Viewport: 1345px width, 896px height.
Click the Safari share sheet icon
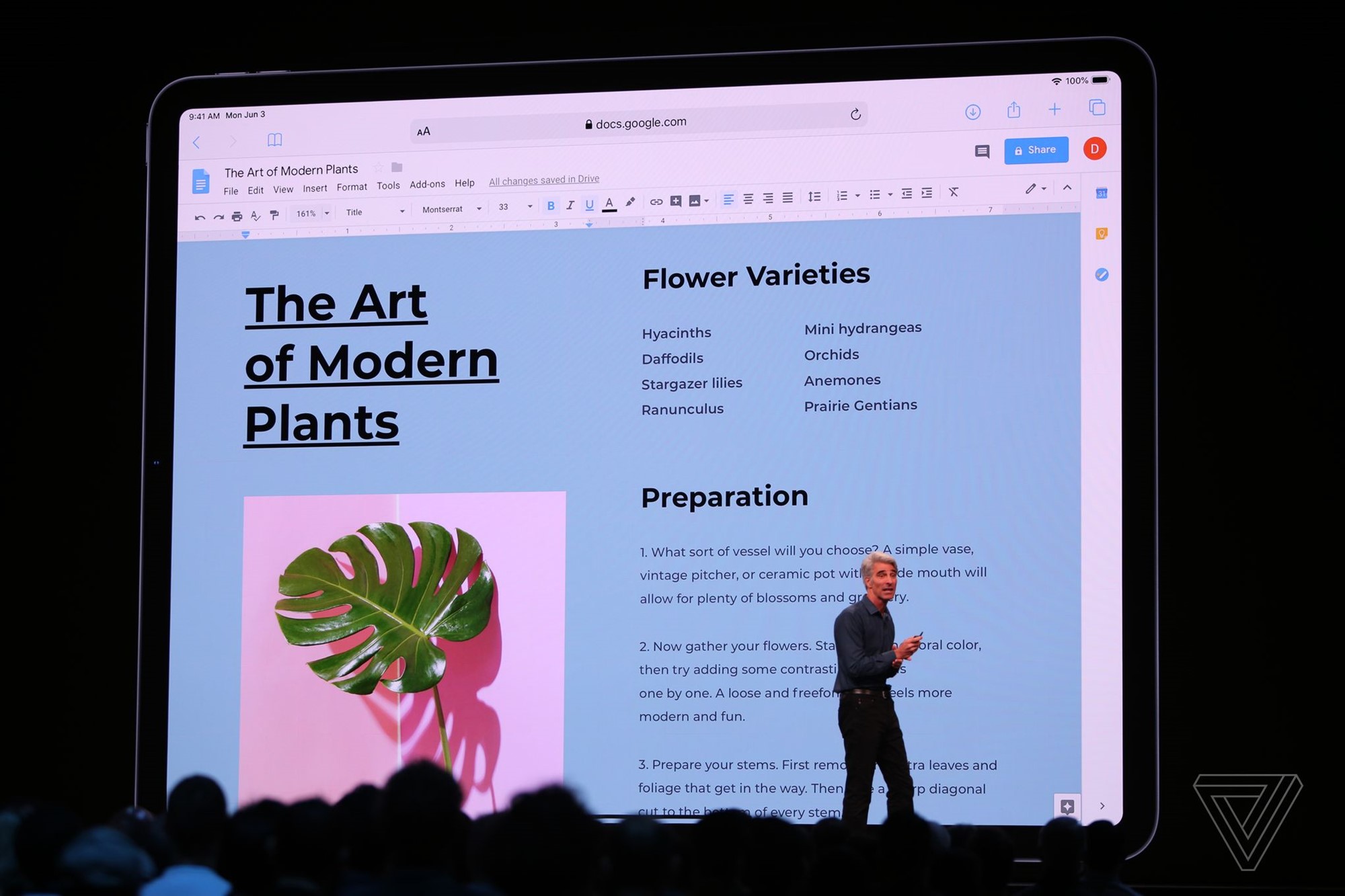click(1013, 110)
